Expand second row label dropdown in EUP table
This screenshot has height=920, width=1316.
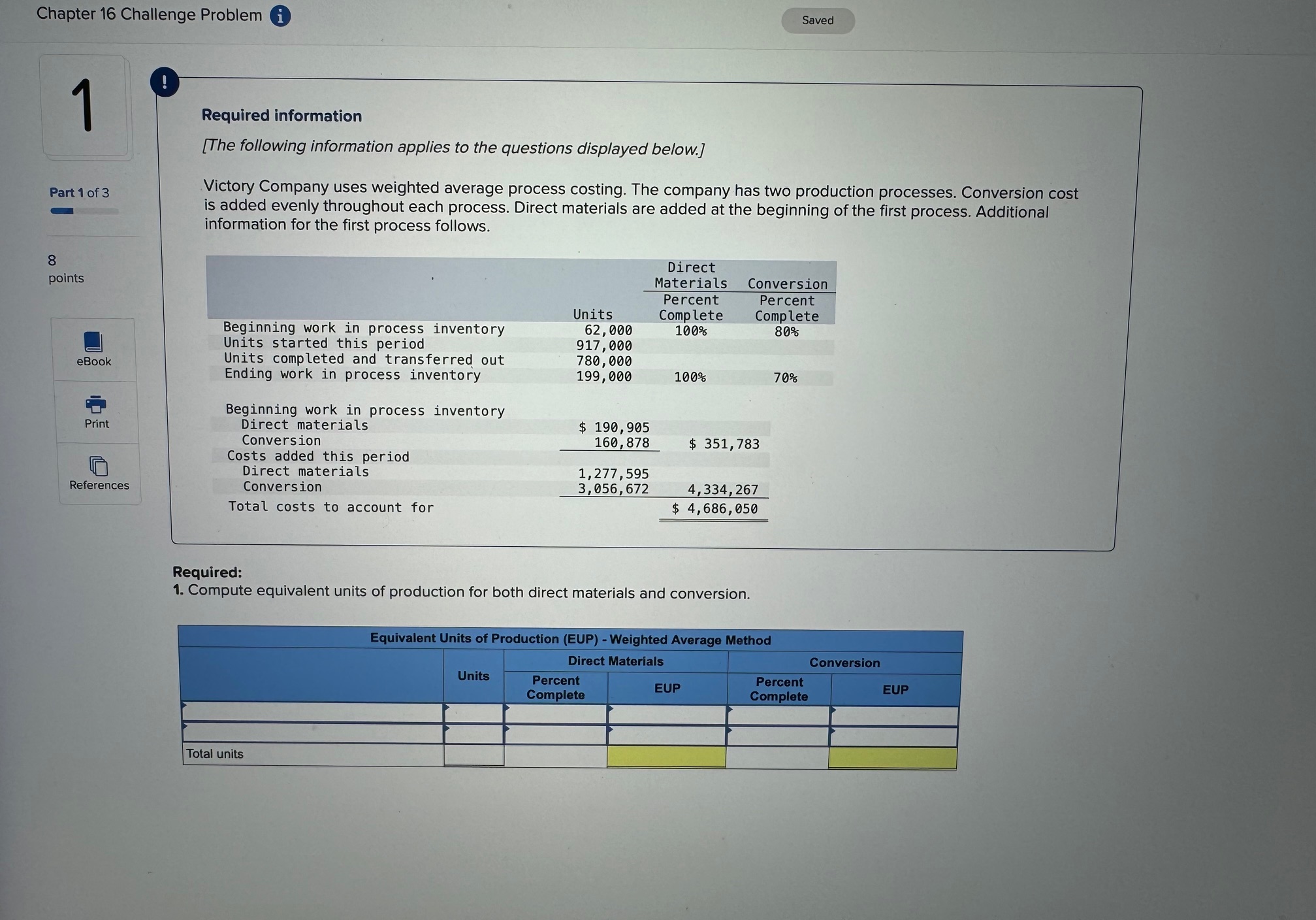[x=312, y=732]
